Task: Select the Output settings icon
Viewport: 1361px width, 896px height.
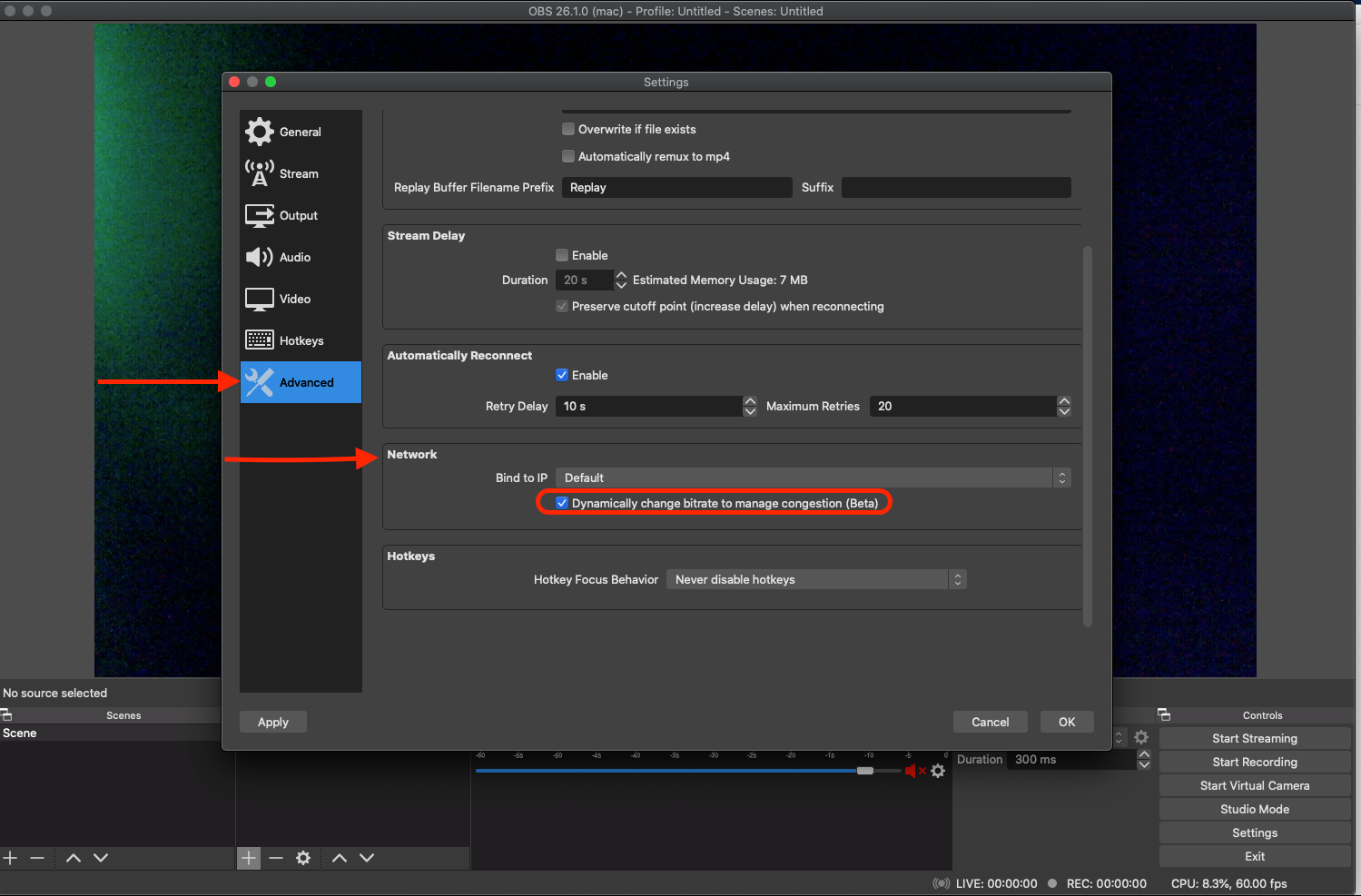Action: [x=260, y=215]
